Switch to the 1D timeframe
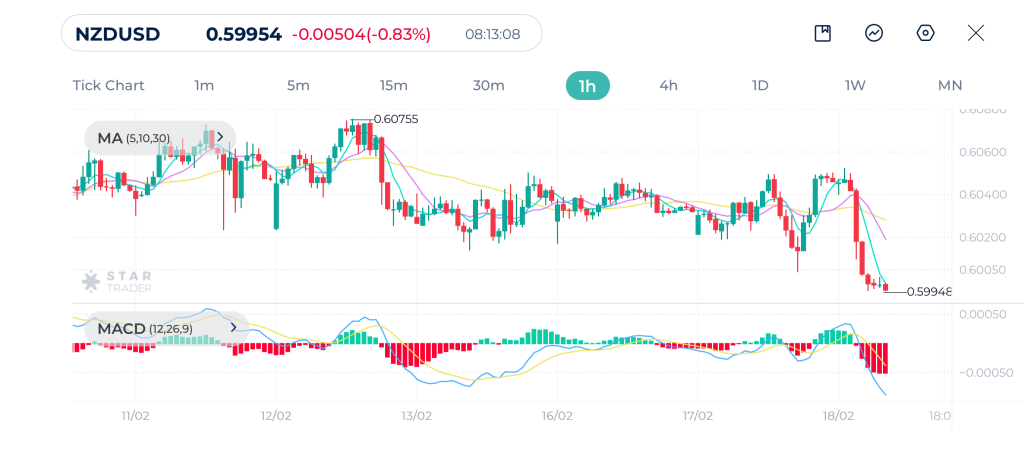Viewport: 1024px width, 471px height. pos(760,86)
